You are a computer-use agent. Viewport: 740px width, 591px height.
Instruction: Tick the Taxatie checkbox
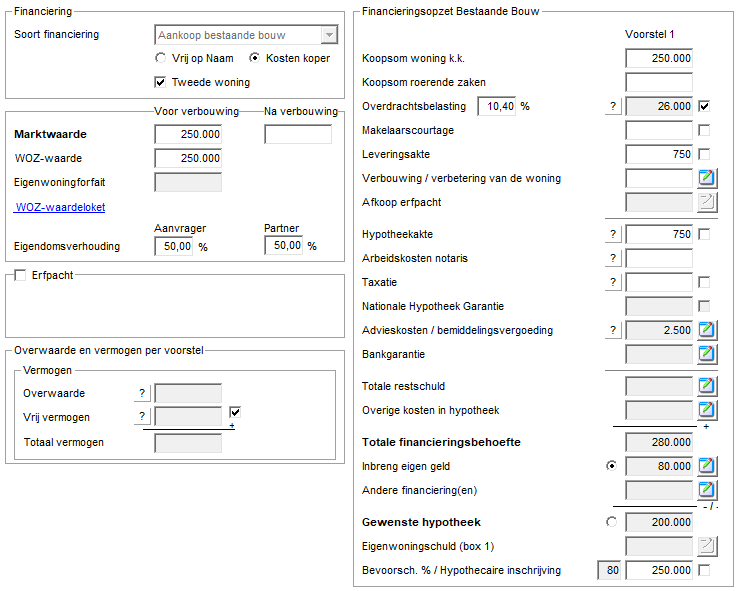click(x=704, y=282)
